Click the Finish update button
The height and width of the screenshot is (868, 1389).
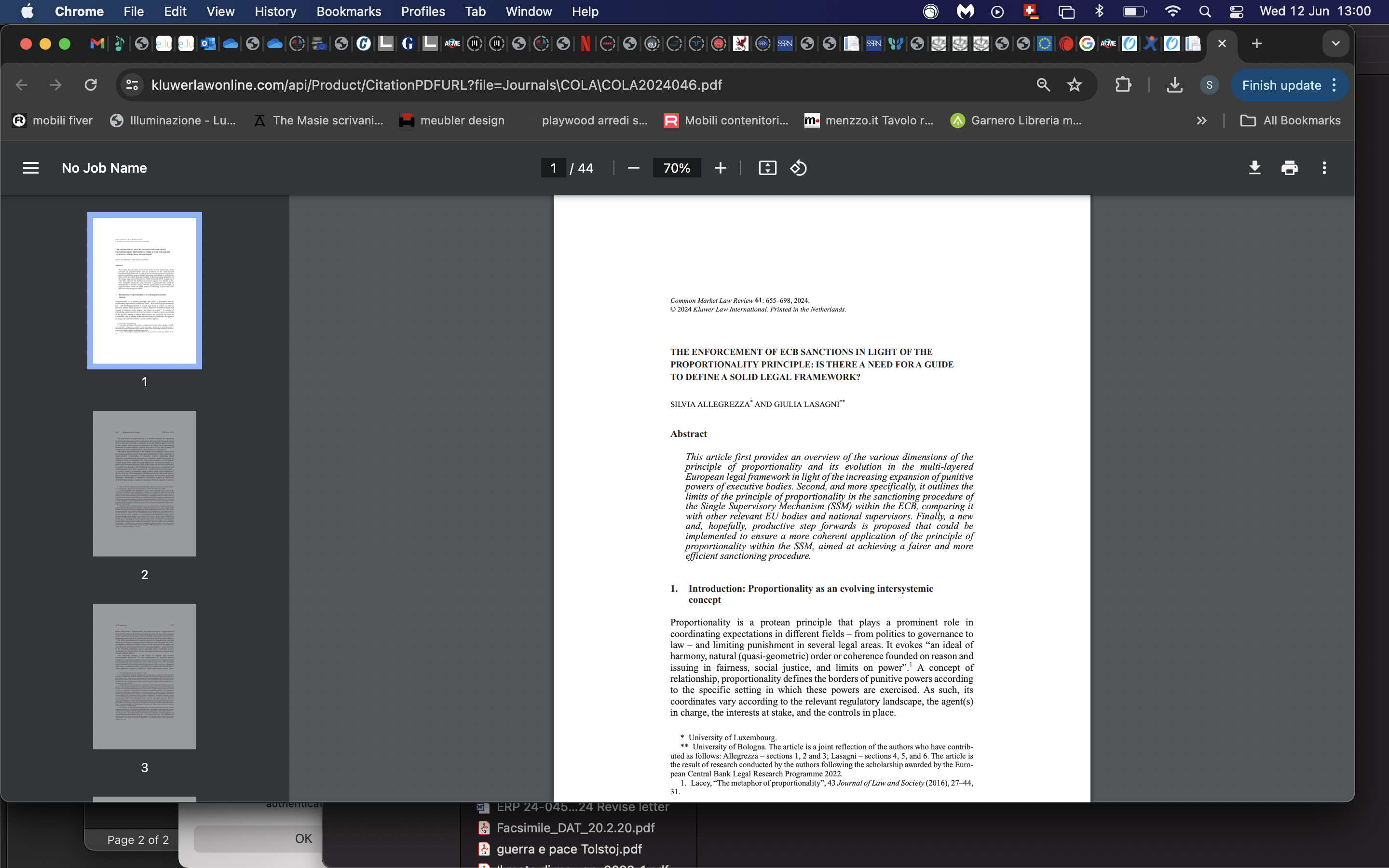[1281, 85]
